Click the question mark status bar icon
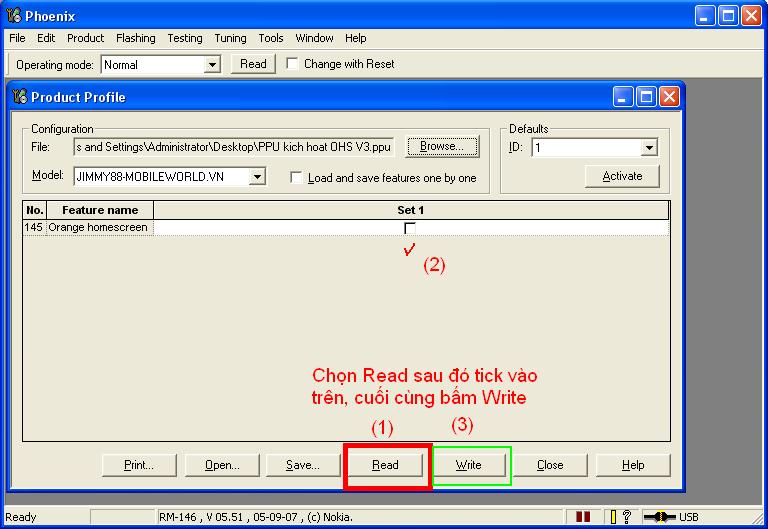Screen dimensions: 768x529 click(627, 517)
